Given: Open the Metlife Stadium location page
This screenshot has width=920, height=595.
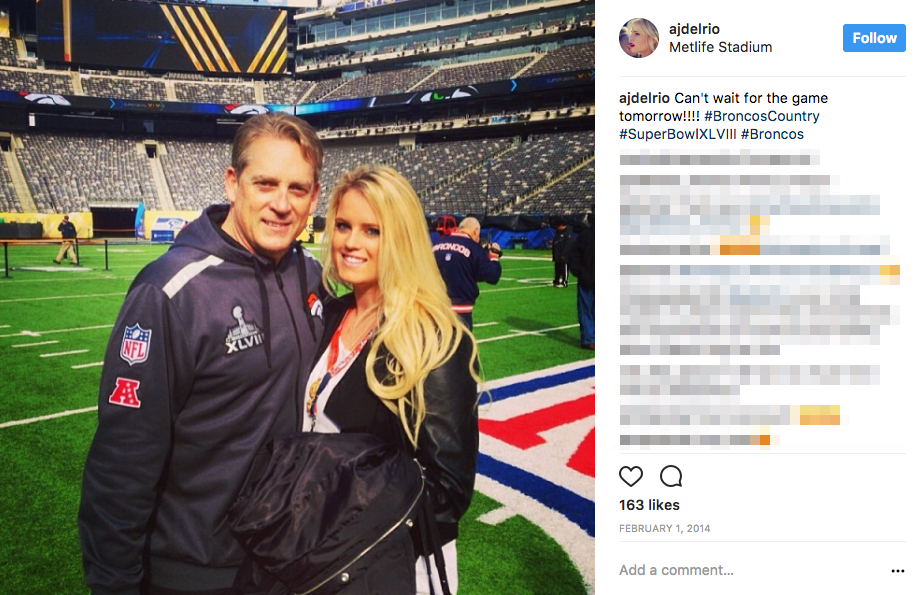Looking at the screenshot, I should [x=721, y=48].
